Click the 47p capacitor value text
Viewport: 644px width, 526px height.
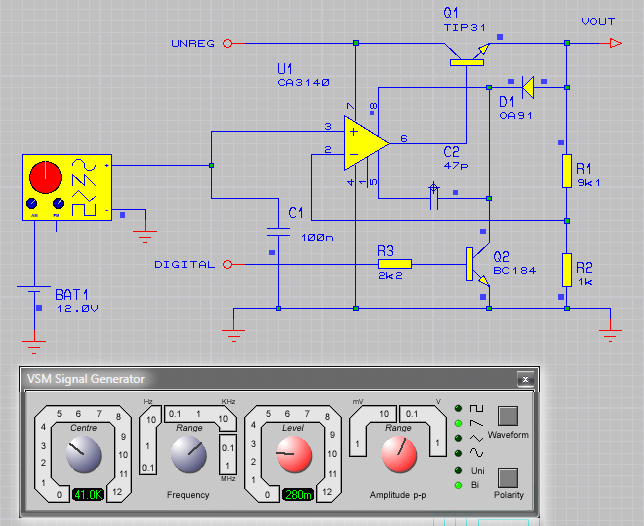point(456,166)
